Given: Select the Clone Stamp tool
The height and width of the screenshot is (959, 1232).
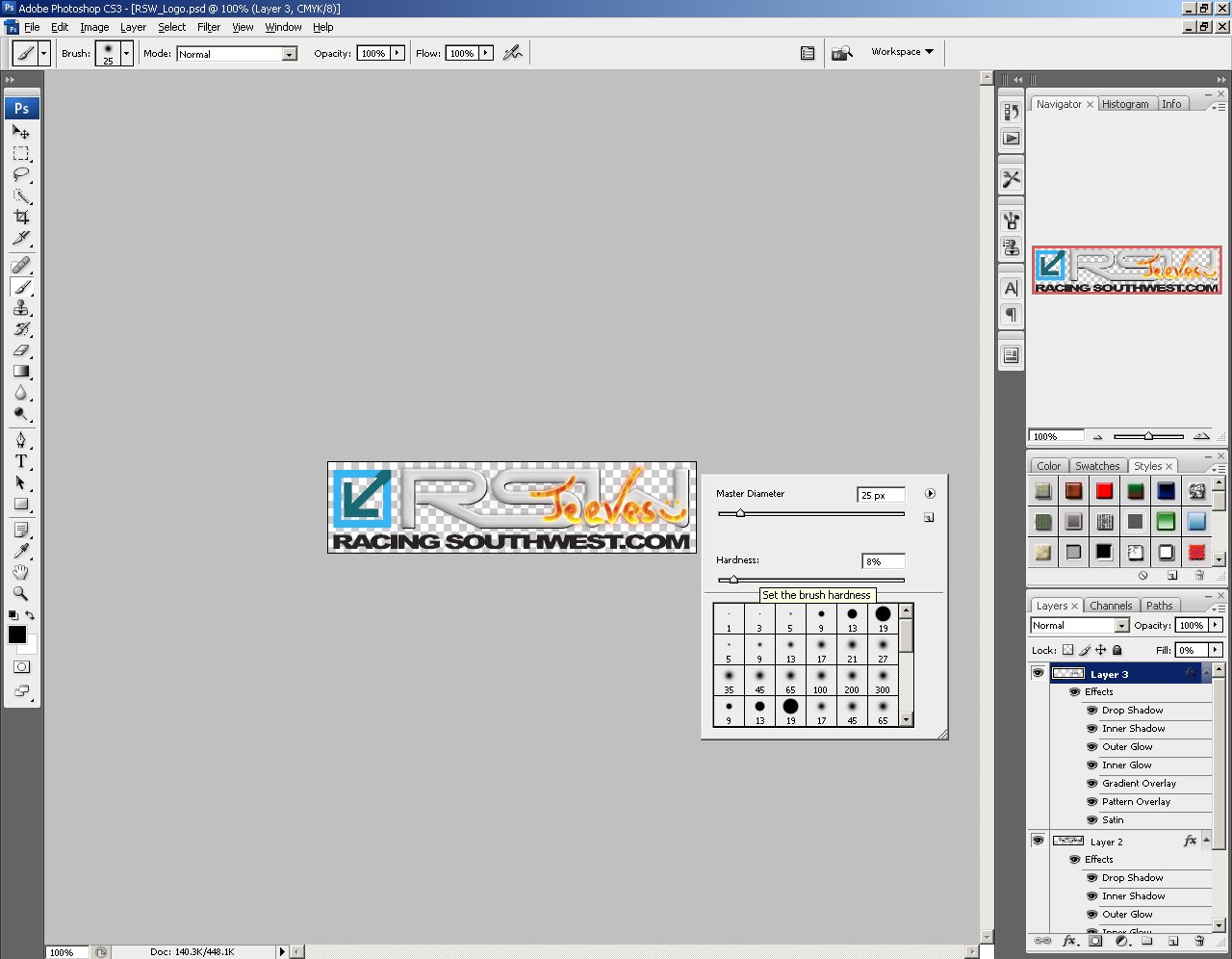Looking at the screenshot, I should (x=21, y=308).
